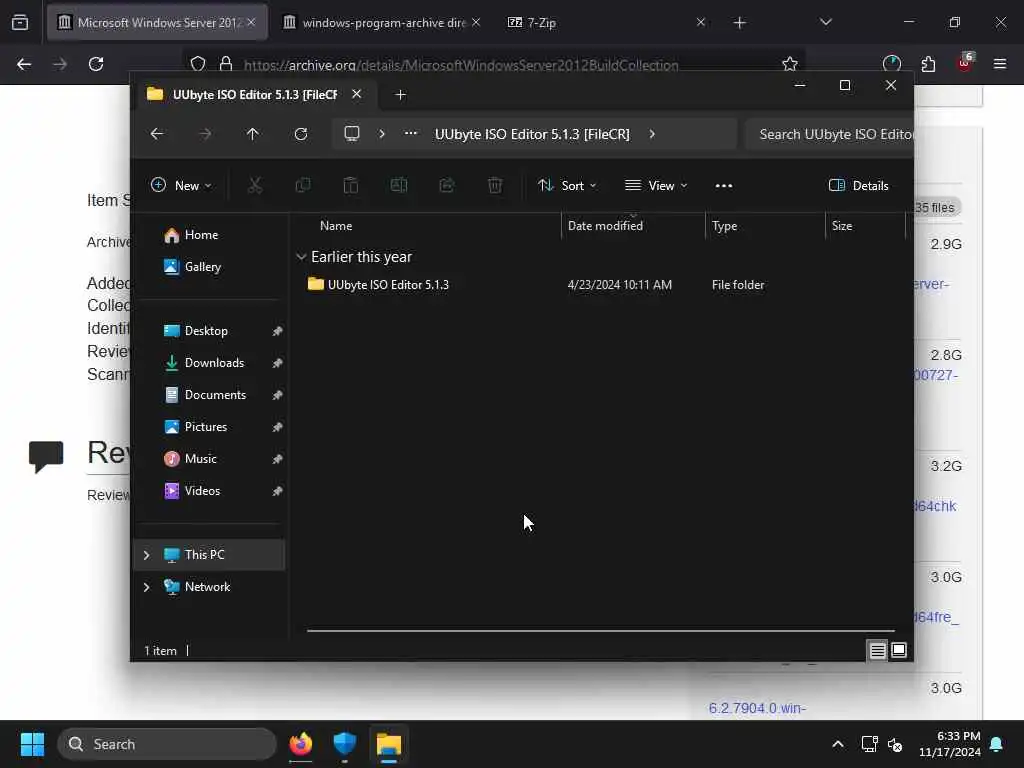Collapse the Earlier this year group
The image size is (1024, 768).
tap(301, 257)
